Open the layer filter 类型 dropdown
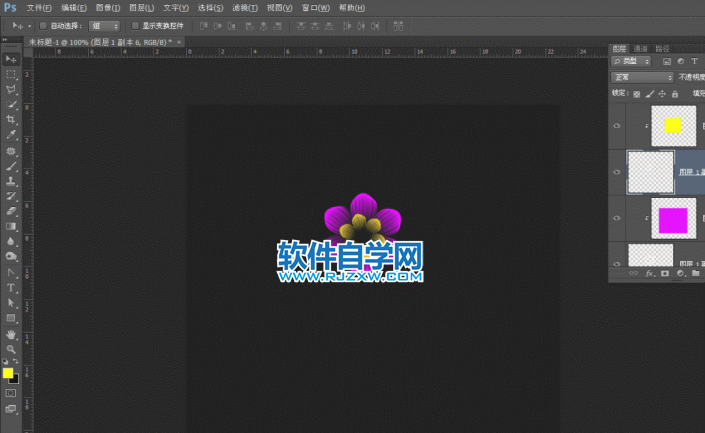Image resolution: width=705 pixels, height=433 pixels. (x=631, y=61)
